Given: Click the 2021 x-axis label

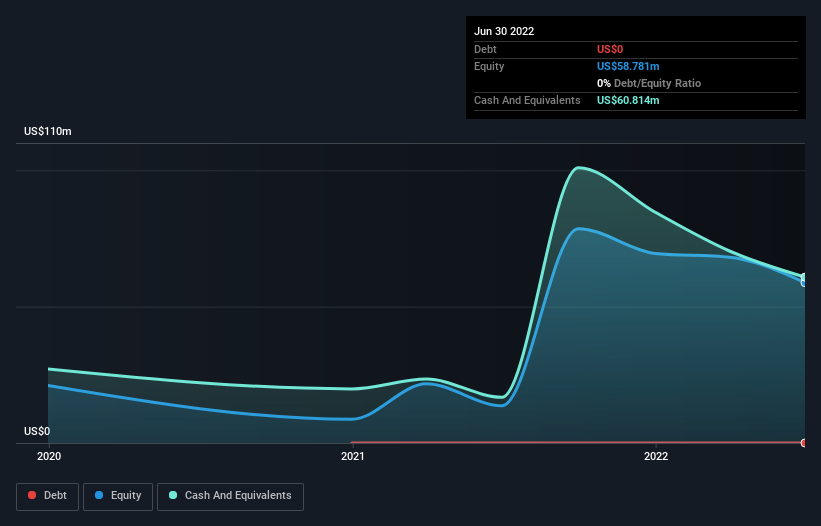Looking at the screenshot, I should click(353, 456).
